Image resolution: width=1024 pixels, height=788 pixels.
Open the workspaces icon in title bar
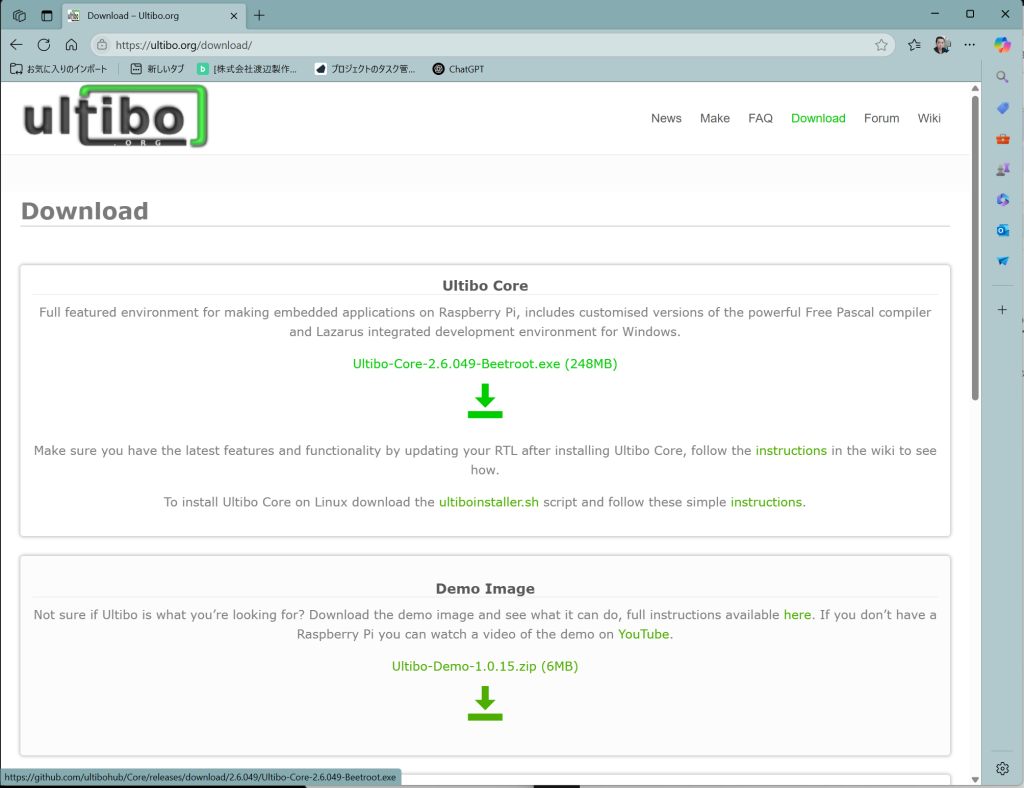point(20,16)
